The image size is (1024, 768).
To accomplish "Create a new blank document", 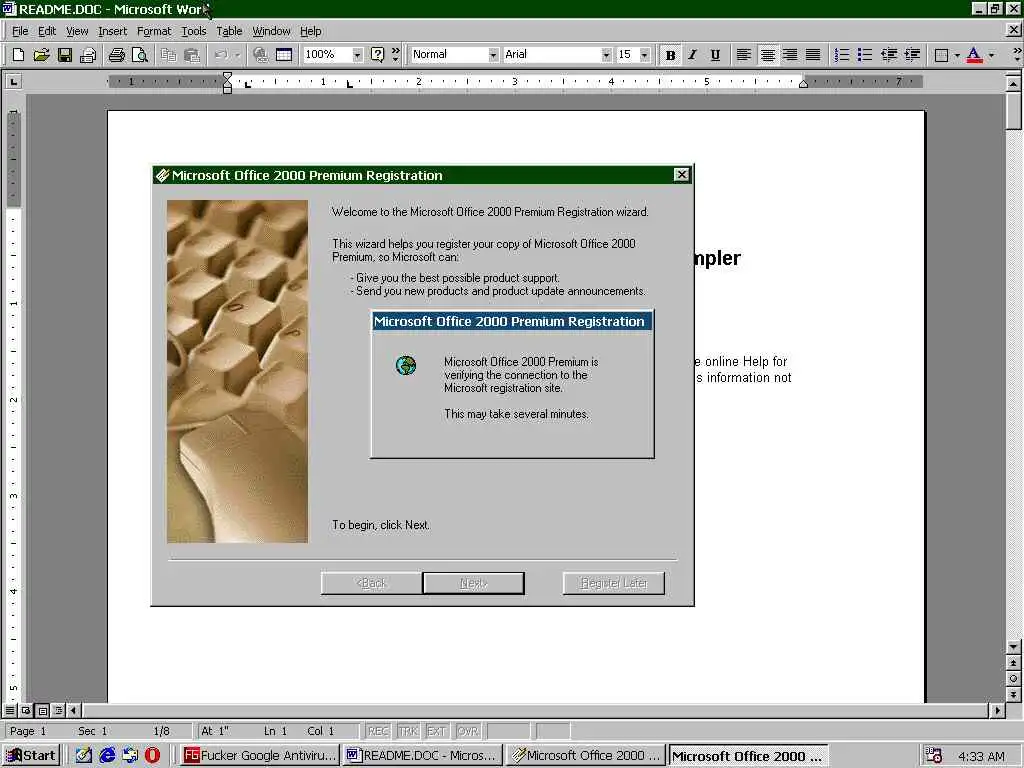I will 18,55.
